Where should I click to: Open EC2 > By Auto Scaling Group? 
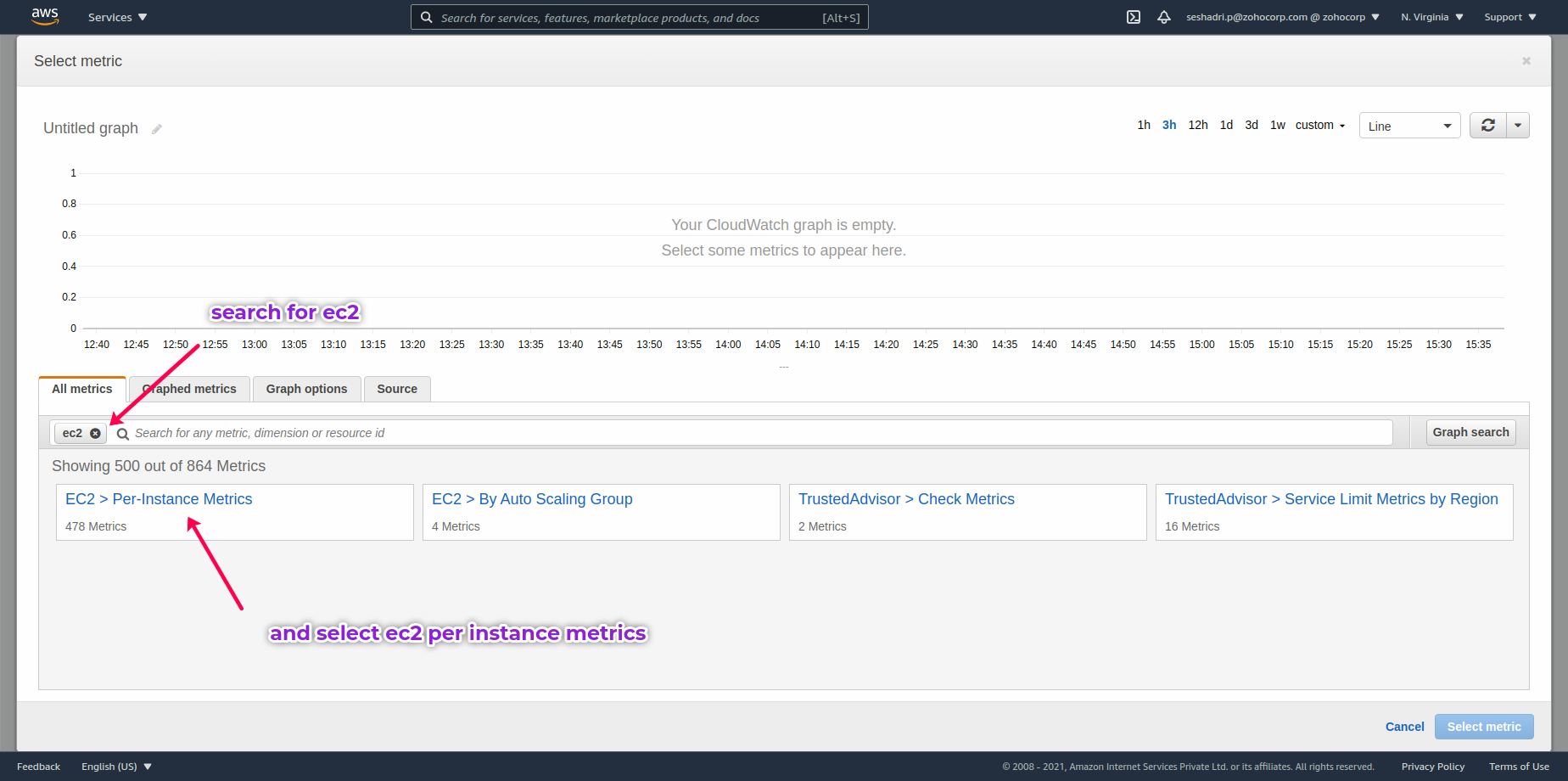pyautogui.click(x=532, y=499)
